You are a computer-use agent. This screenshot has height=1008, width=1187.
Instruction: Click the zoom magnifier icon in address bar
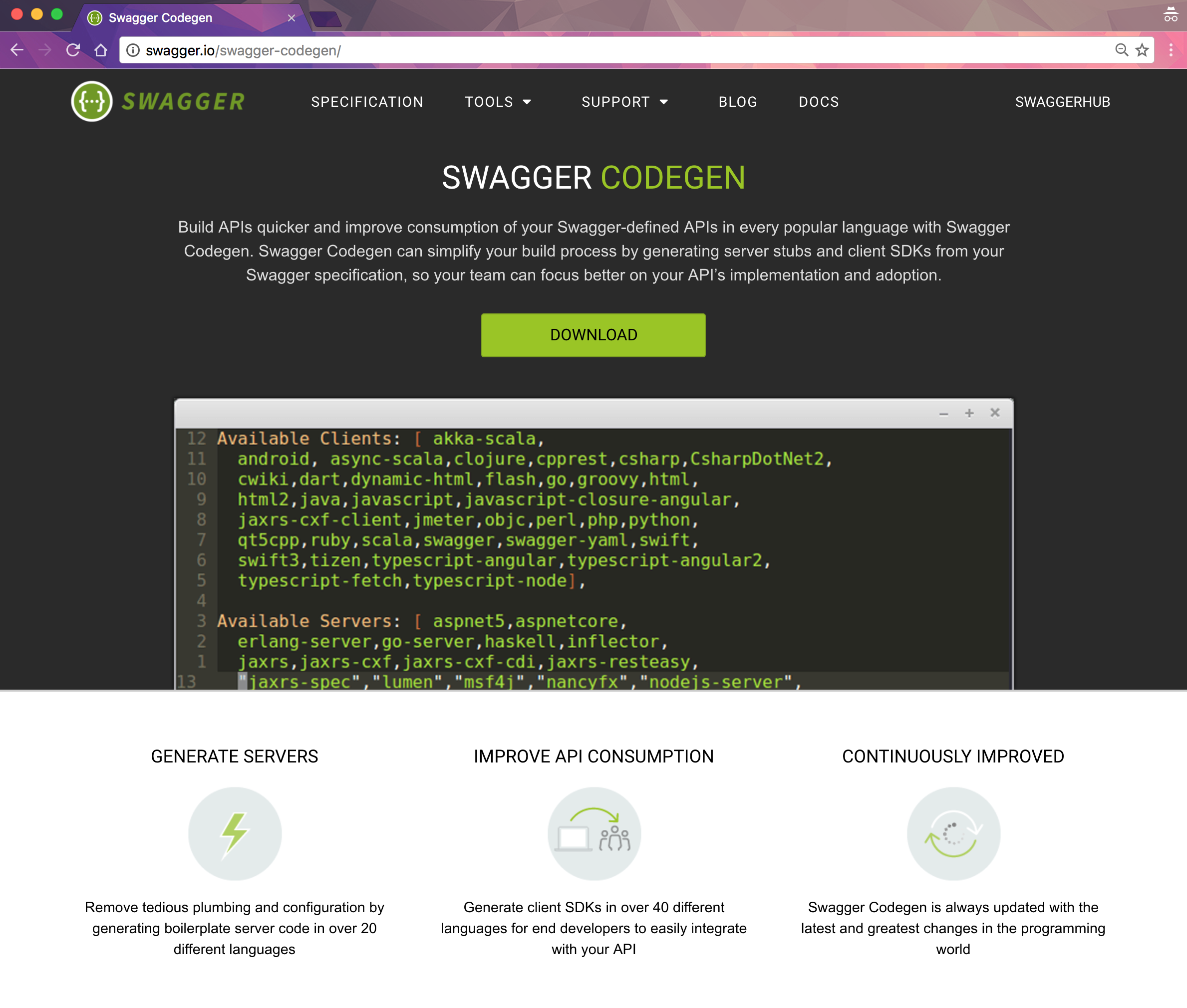[1121, 50]
